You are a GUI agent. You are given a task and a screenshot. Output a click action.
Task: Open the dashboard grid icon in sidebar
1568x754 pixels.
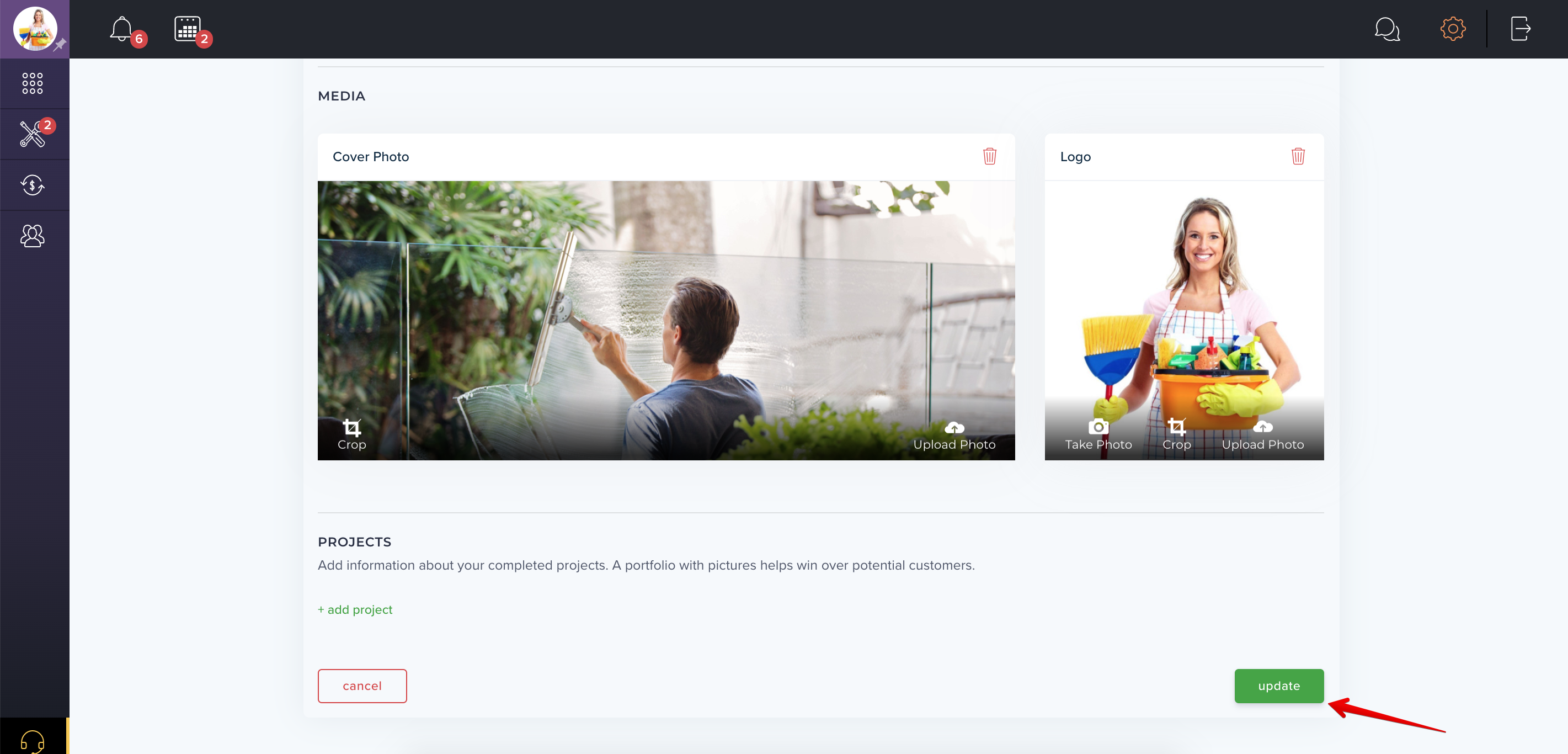(x=32, y=83)
